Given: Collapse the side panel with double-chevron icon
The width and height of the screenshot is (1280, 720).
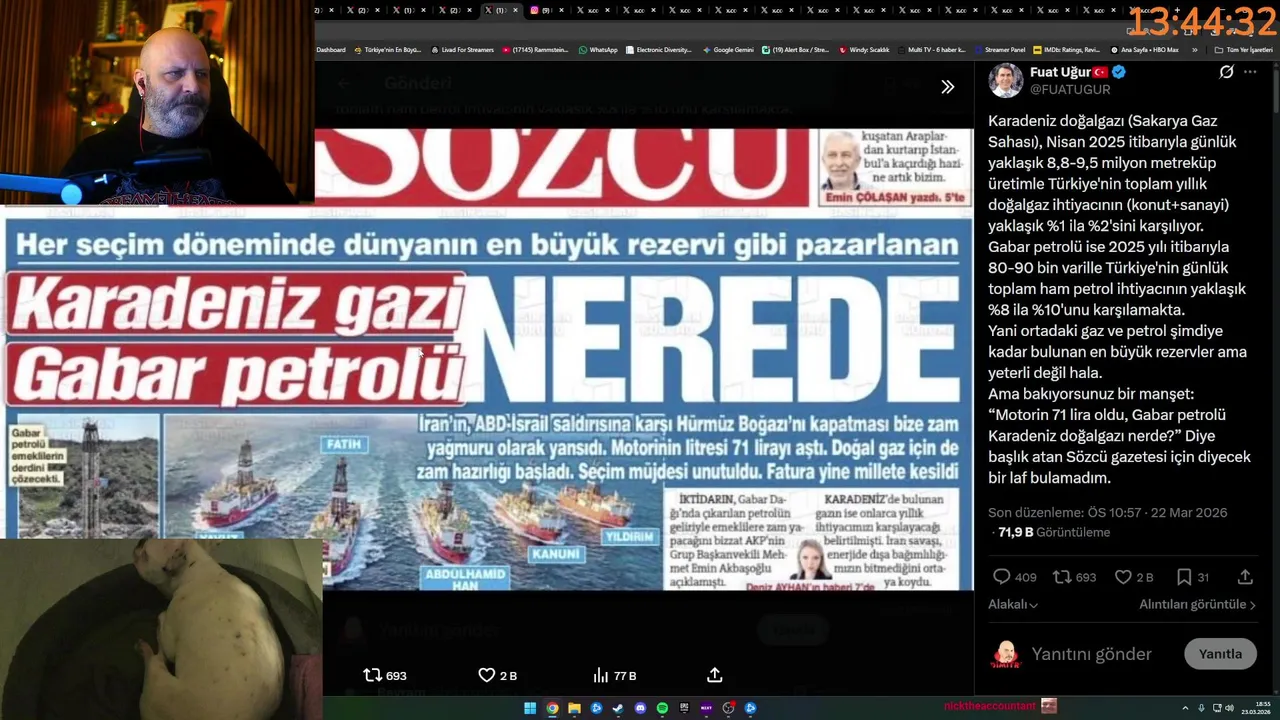Looking at the screenshot, I should 947,87.
